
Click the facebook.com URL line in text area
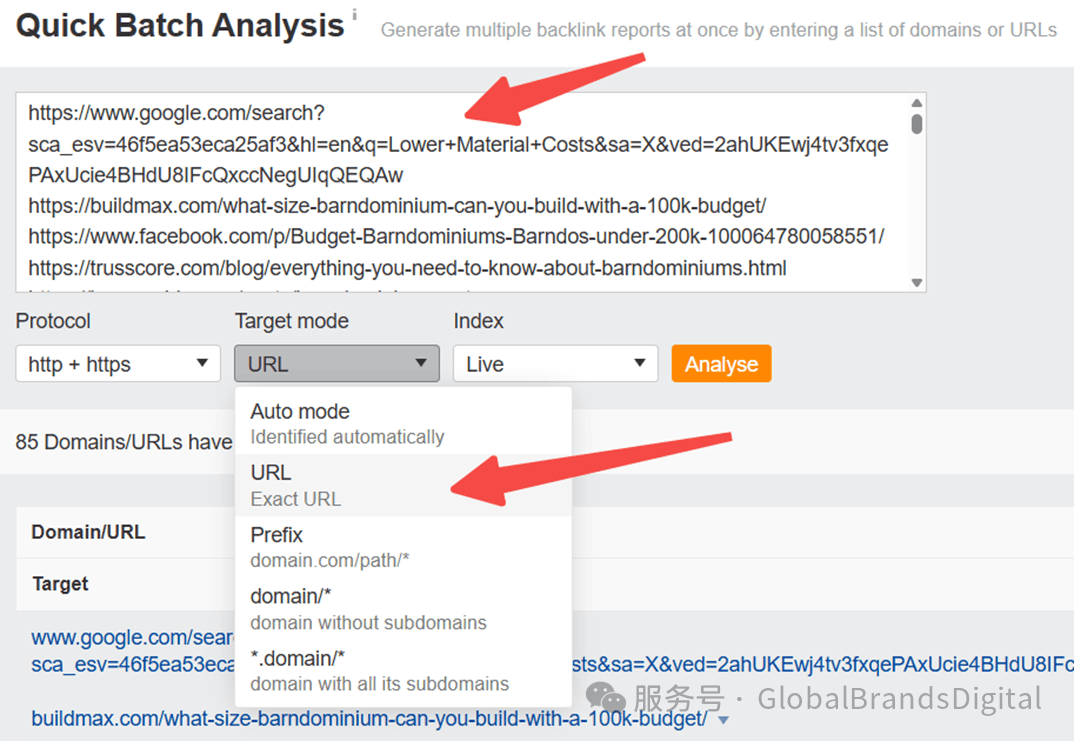click(456, 236)
